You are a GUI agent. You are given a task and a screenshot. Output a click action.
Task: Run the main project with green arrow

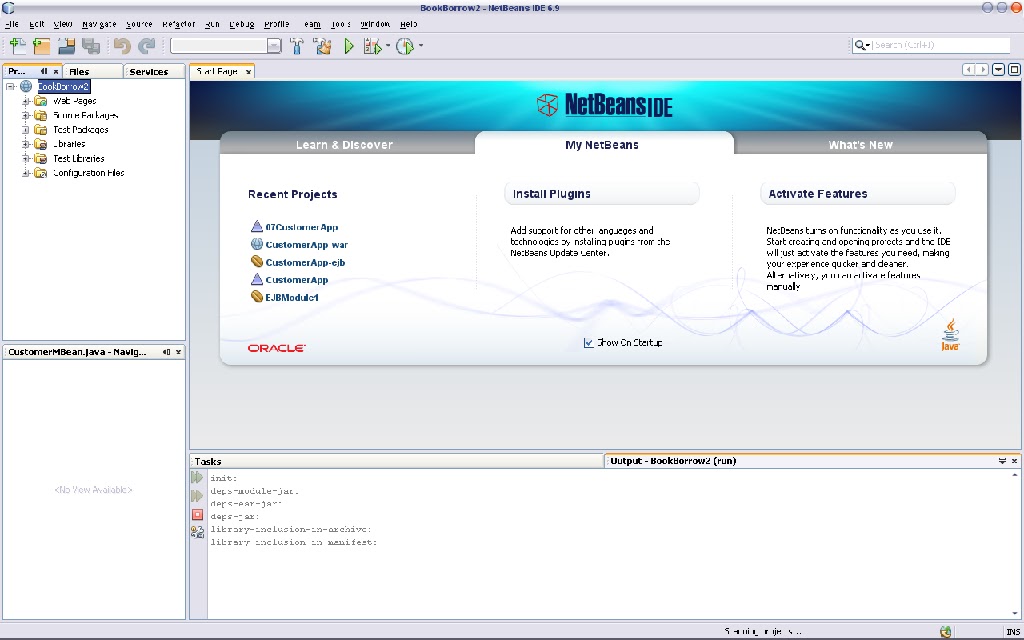[x=349, y=46]
